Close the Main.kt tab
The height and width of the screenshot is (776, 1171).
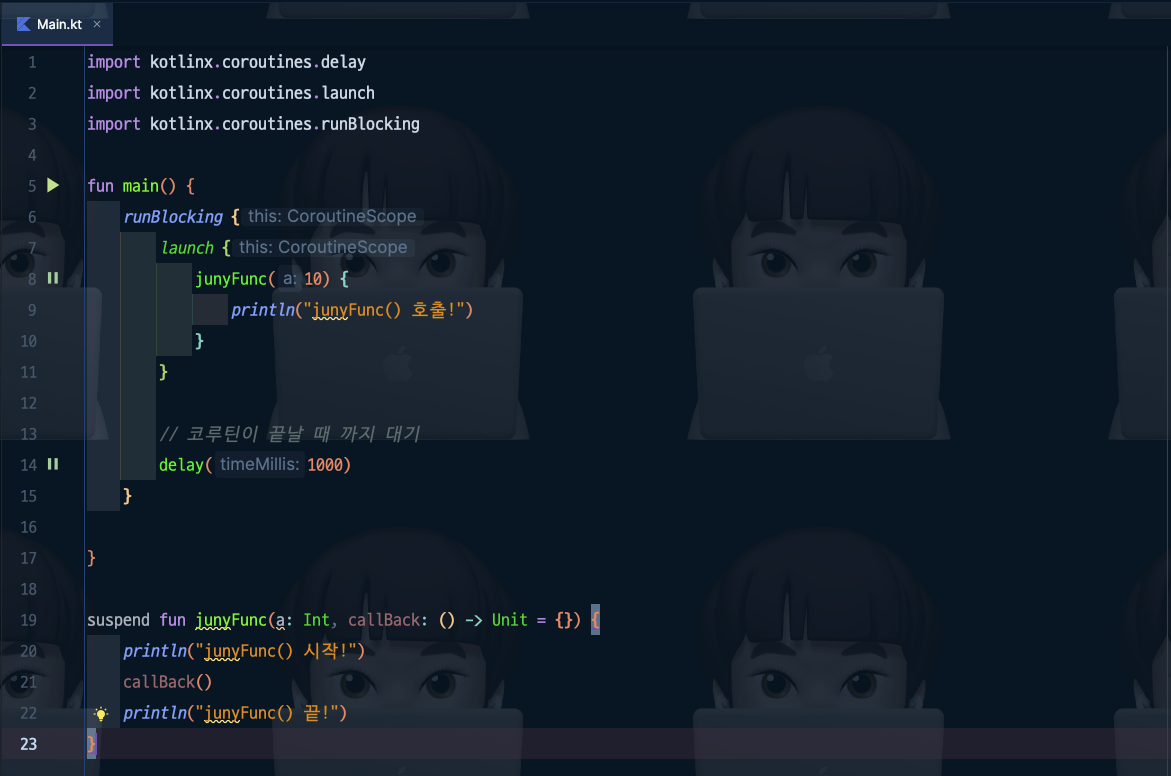pyautogui.click(x=97, y=24)
